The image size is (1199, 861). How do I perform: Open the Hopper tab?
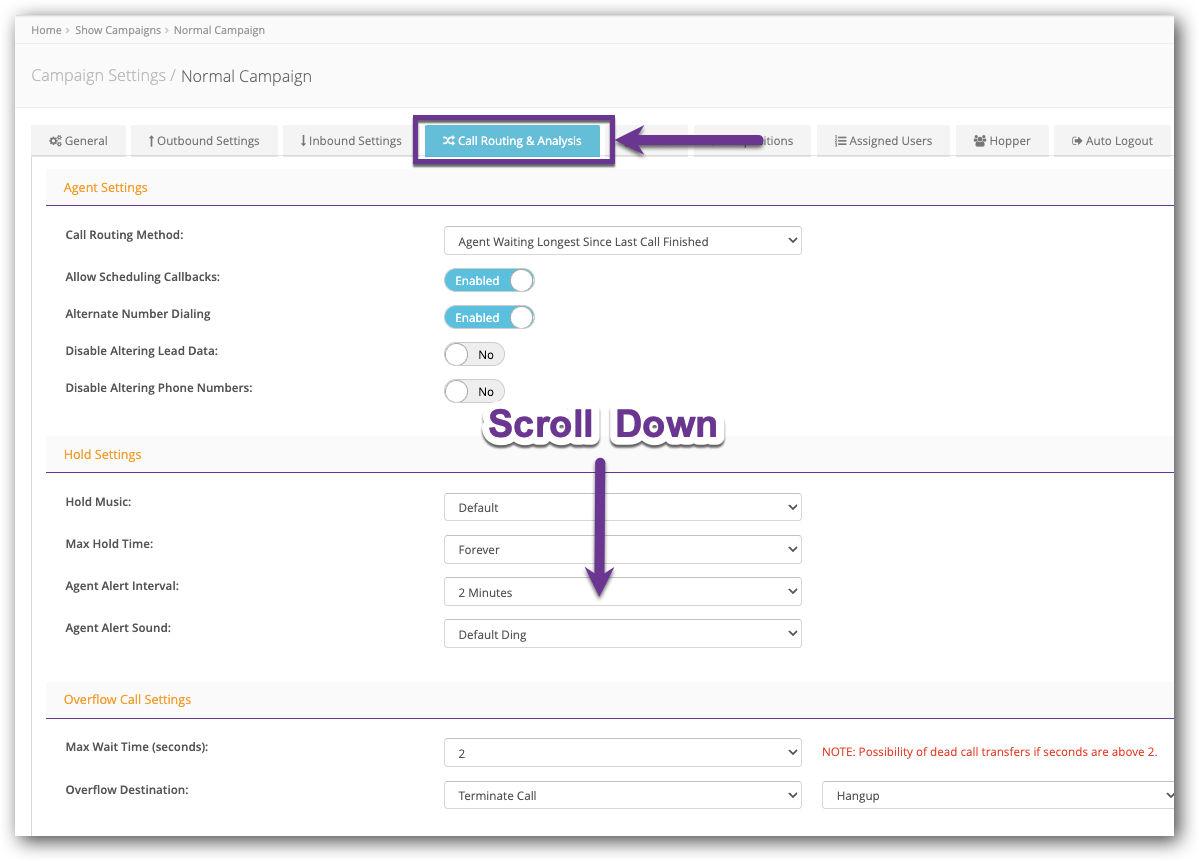point(1002,141)
